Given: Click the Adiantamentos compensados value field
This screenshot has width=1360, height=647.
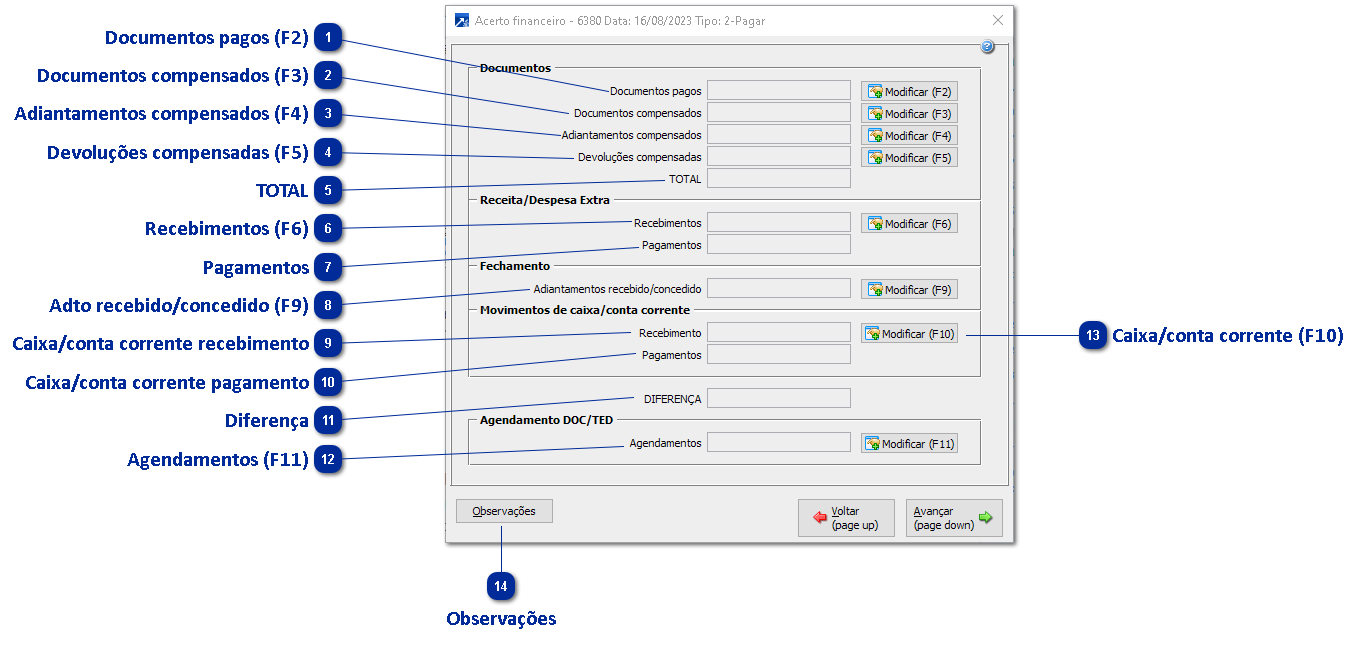Looking at the screenshot, I should (x=779, y=135).
